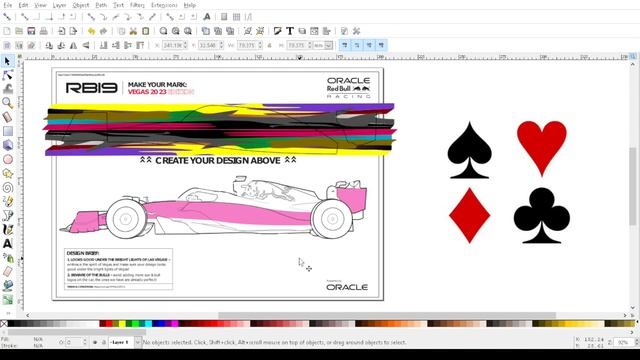Pick the Calligraphy tool
The image size is (640, 360).
(7, 230)
